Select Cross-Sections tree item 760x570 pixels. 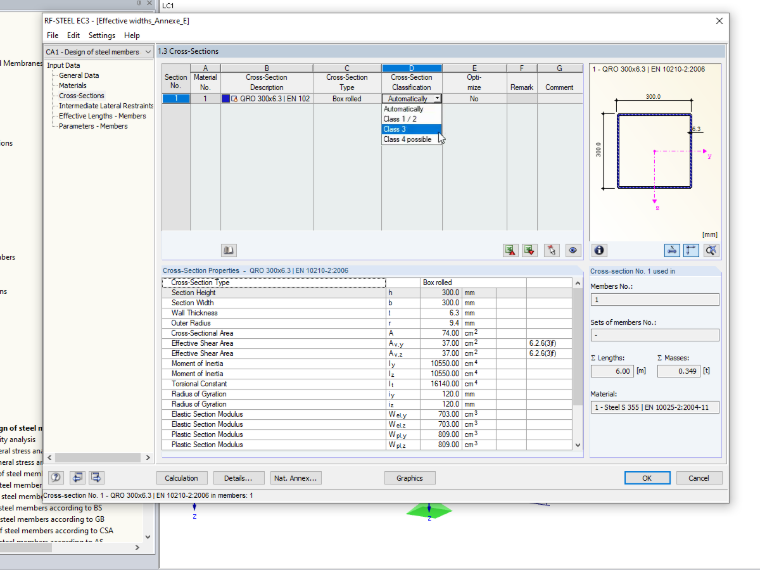tap(81, 95)
